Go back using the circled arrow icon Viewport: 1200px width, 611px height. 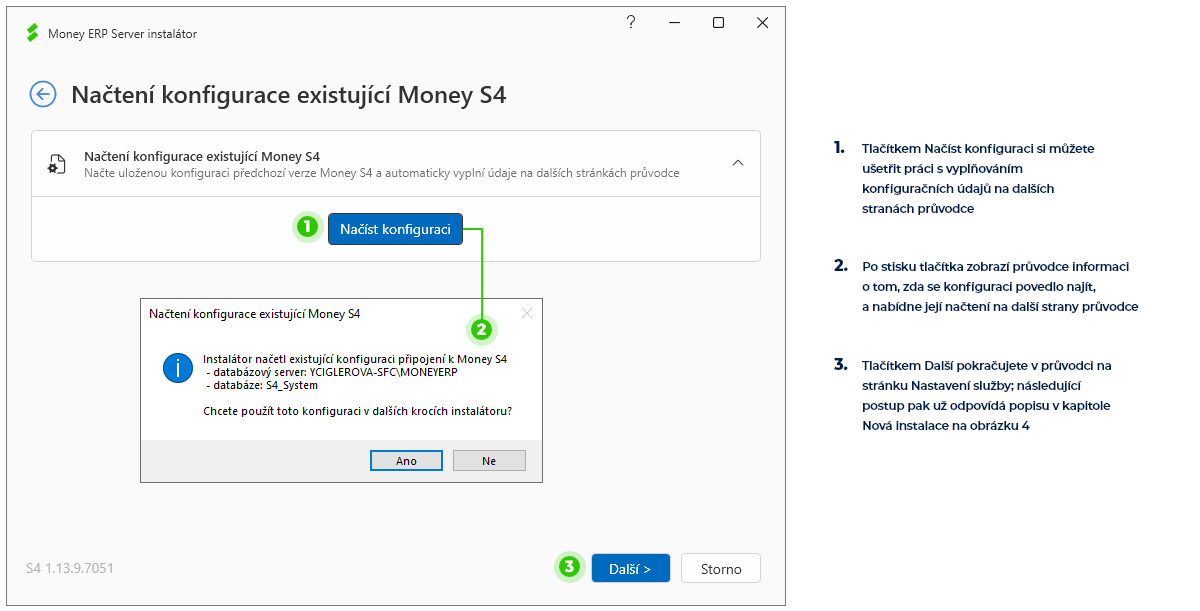(43, 95)
